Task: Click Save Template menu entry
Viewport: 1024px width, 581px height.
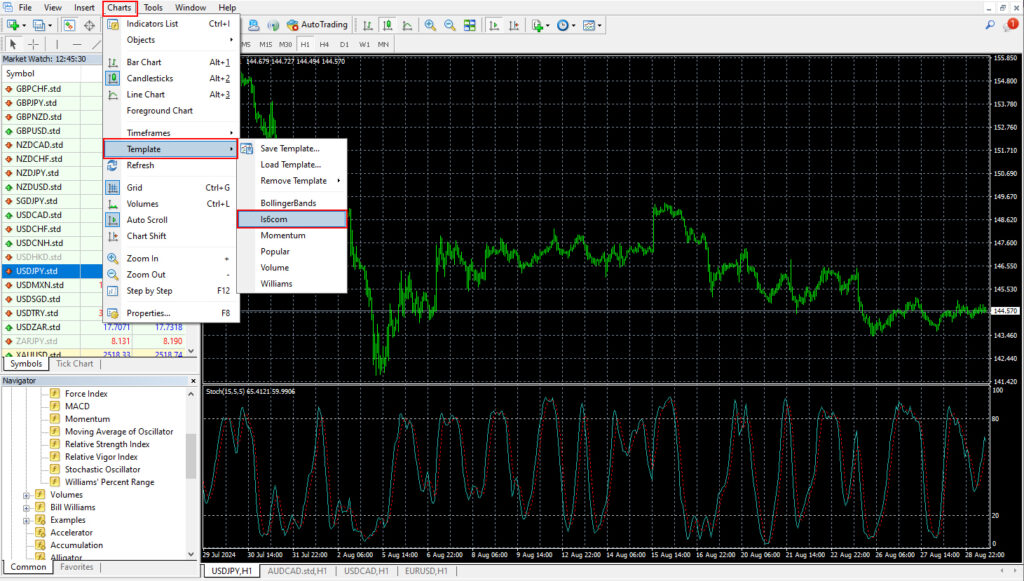Action: pos(293,148)
